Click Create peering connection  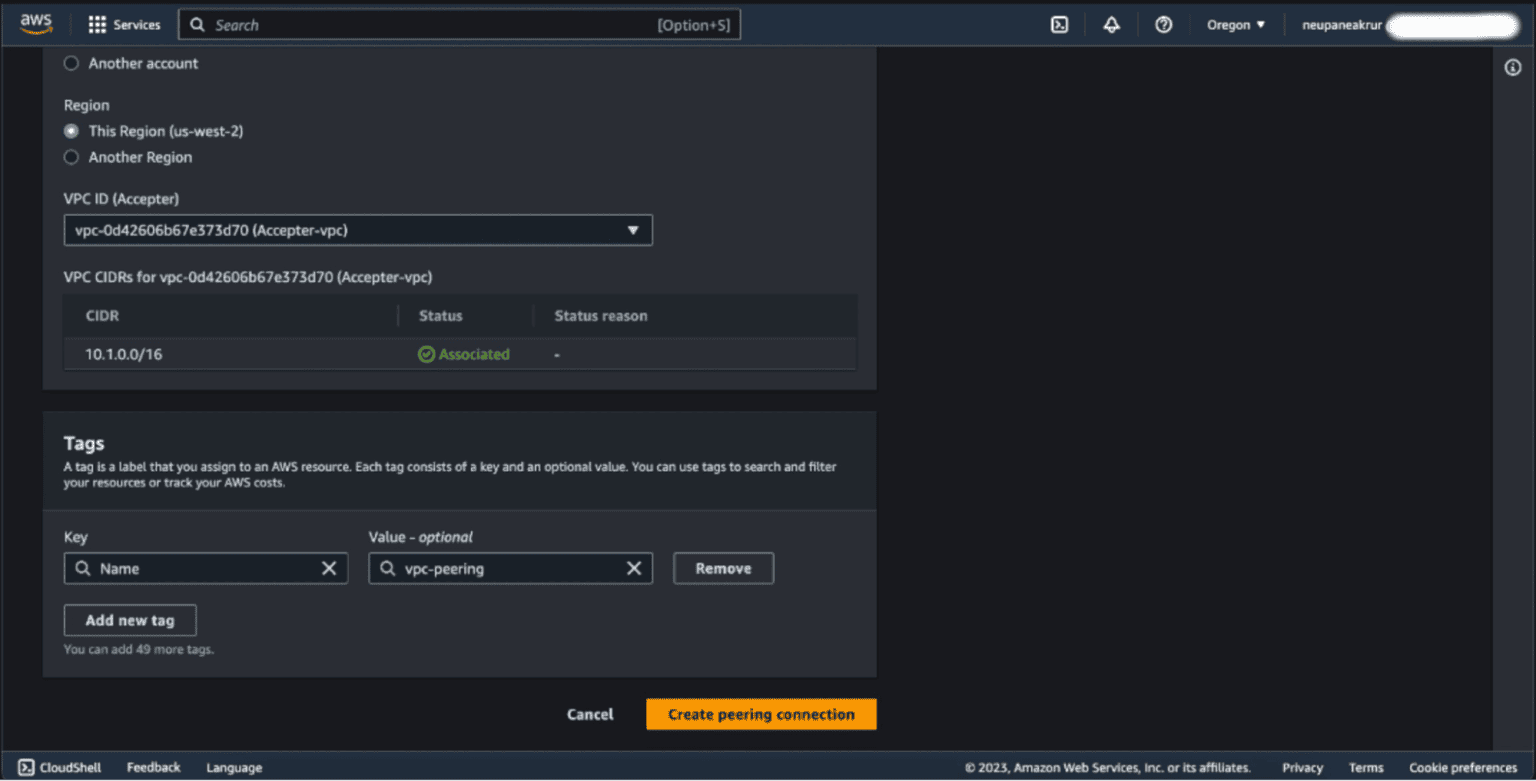(x=761, y=714)
